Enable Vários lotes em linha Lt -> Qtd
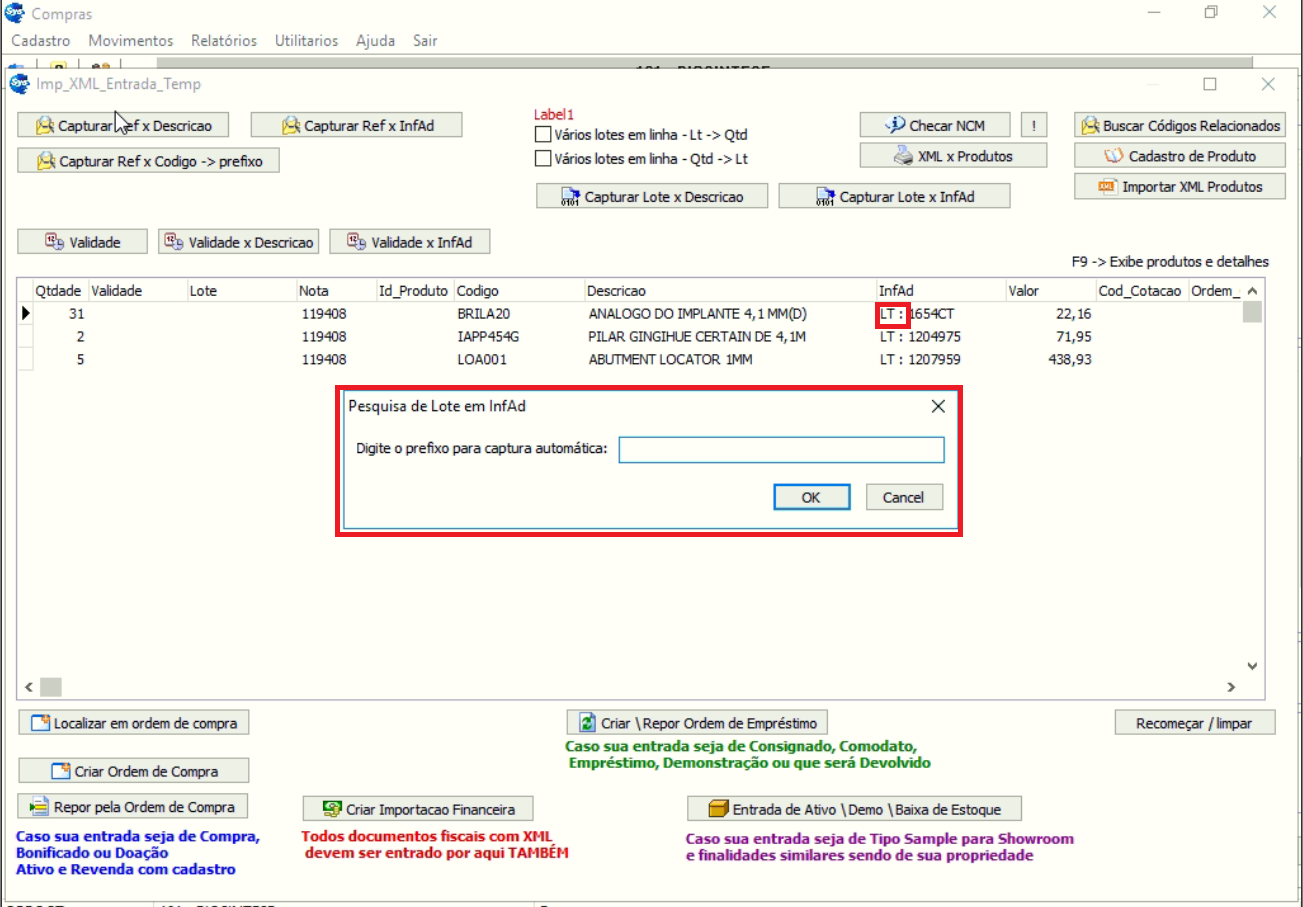This screenshot has height=907, width=1303. [x=543, y=134]
